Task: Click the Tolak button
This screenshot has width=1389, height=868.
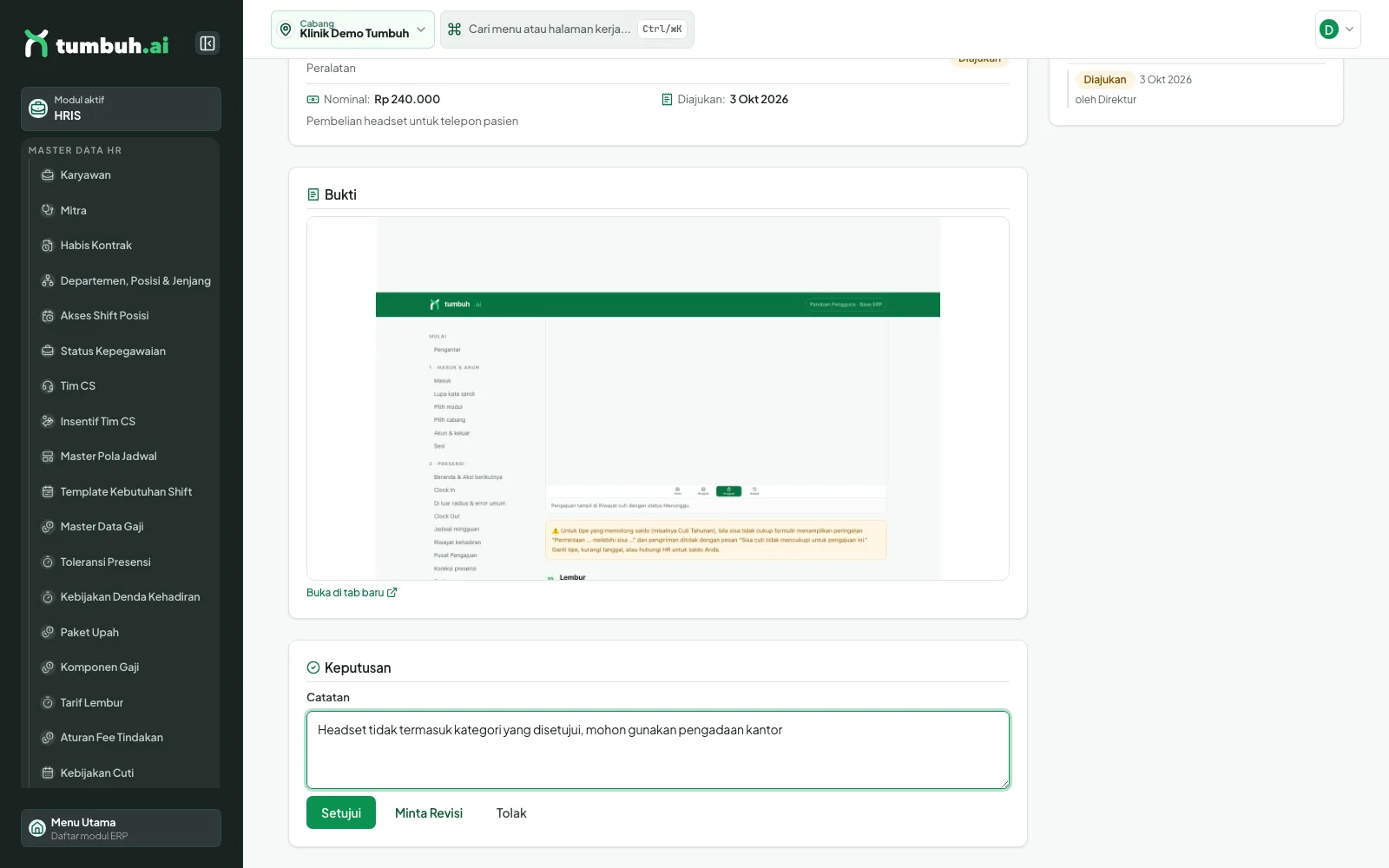Action: 511,813
